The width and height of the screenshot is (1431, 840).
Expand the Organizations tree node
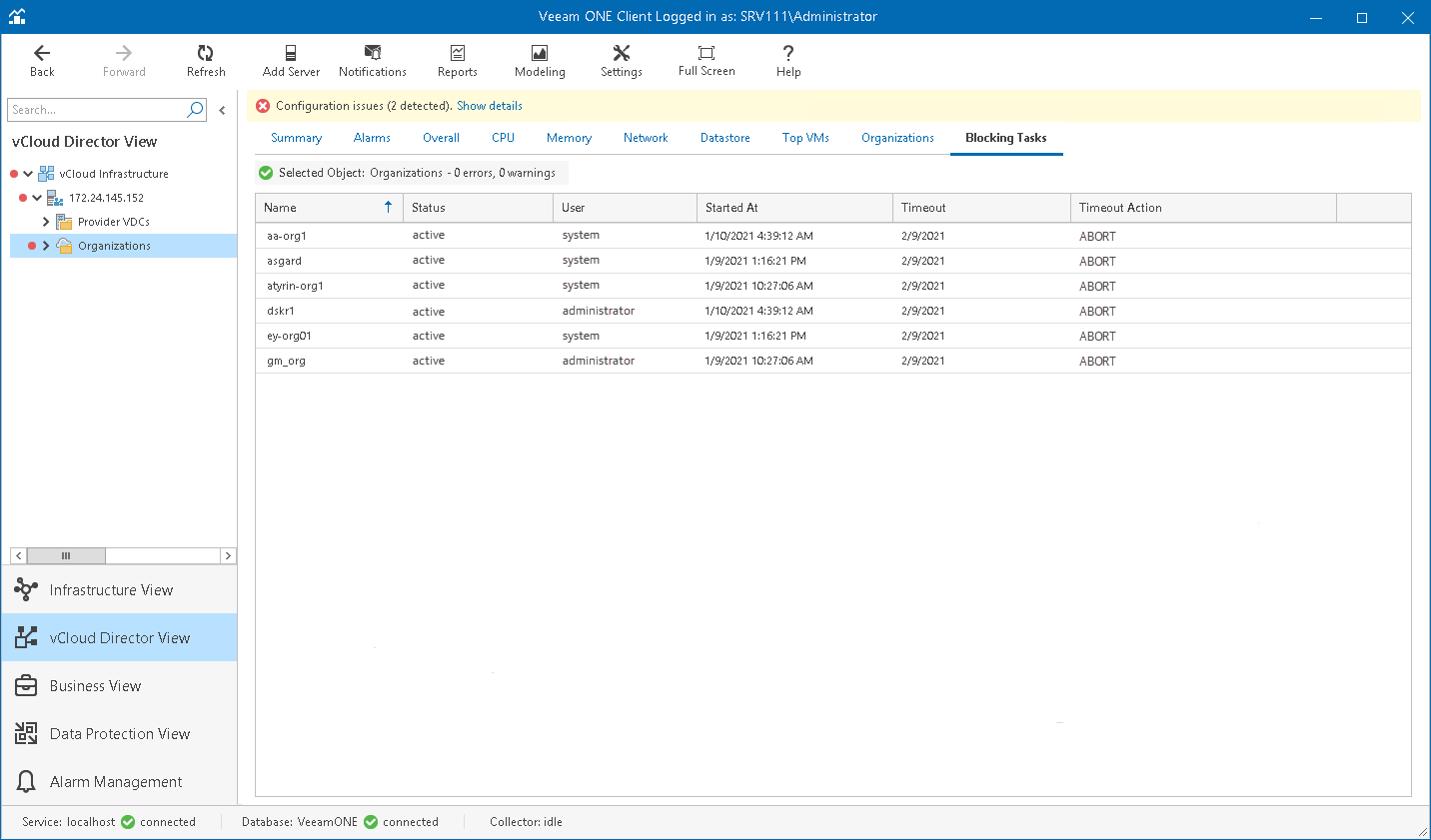point(46,246)
